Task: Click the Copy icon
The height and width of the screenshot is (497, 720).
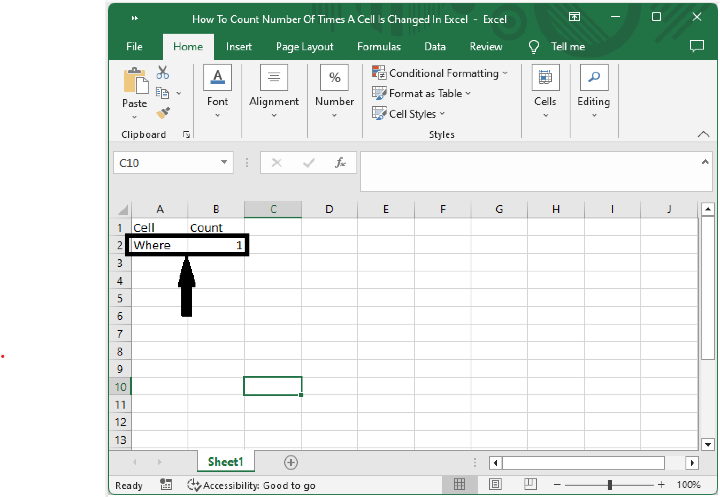Action: pyautogui.click(x=162, y=93)
